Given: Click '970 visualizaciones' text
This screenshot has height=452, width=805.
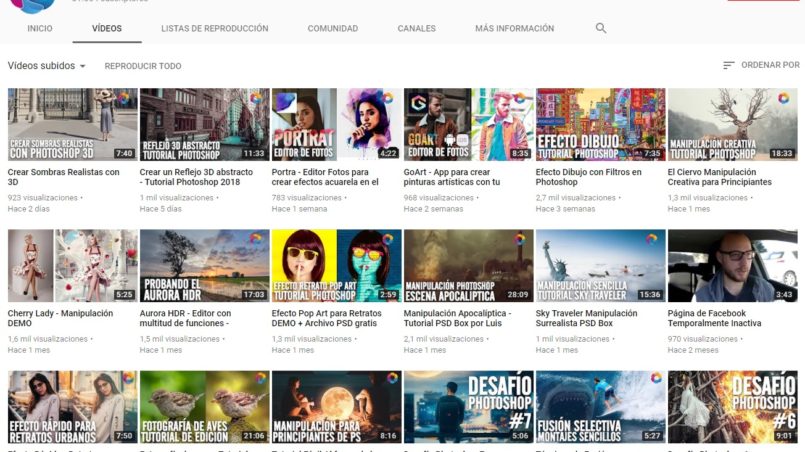Looking at the screenshot, I should pyautogui.click(x=703, y=339).
